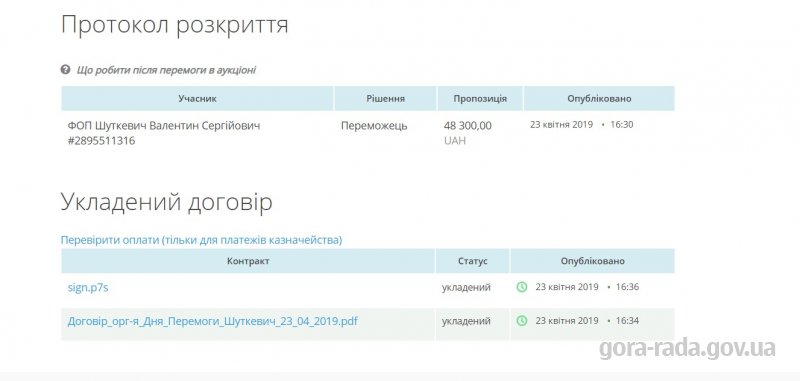Click the gora-rada.gov.ua watermark

coord(687,348)
